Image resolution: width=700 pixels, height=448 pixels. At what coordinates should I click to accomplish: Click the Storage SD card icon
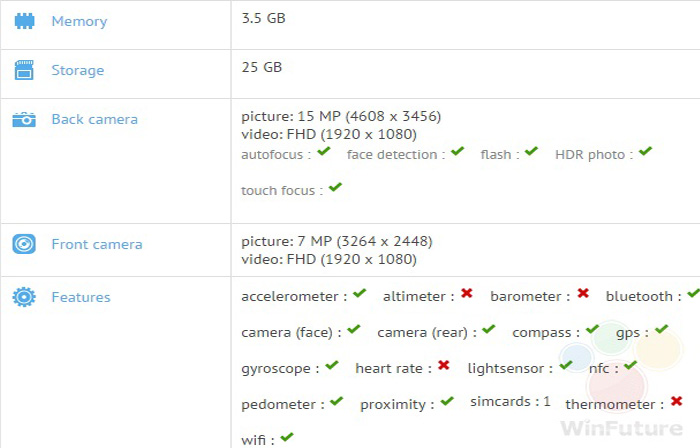coord(24,70)
